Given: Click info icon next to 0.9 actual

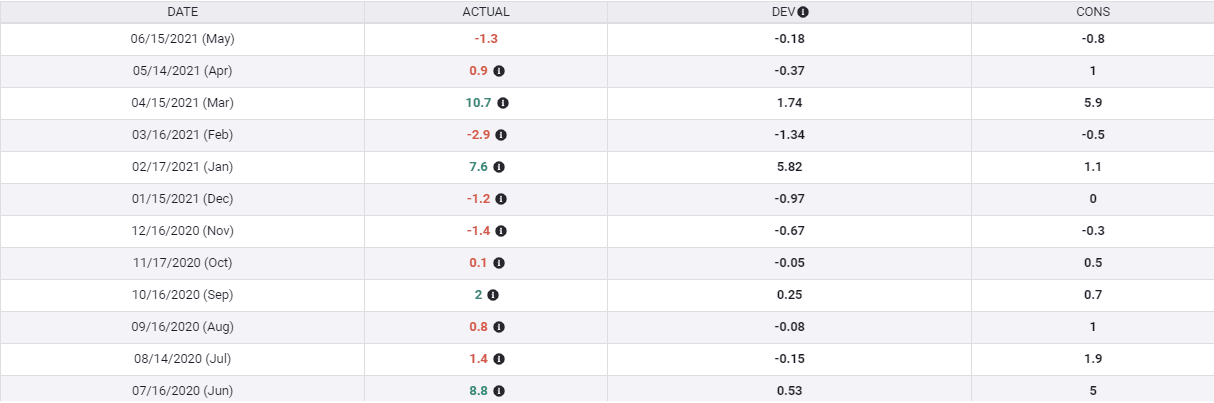Looking at the screenshot, I should coord(499,71).
